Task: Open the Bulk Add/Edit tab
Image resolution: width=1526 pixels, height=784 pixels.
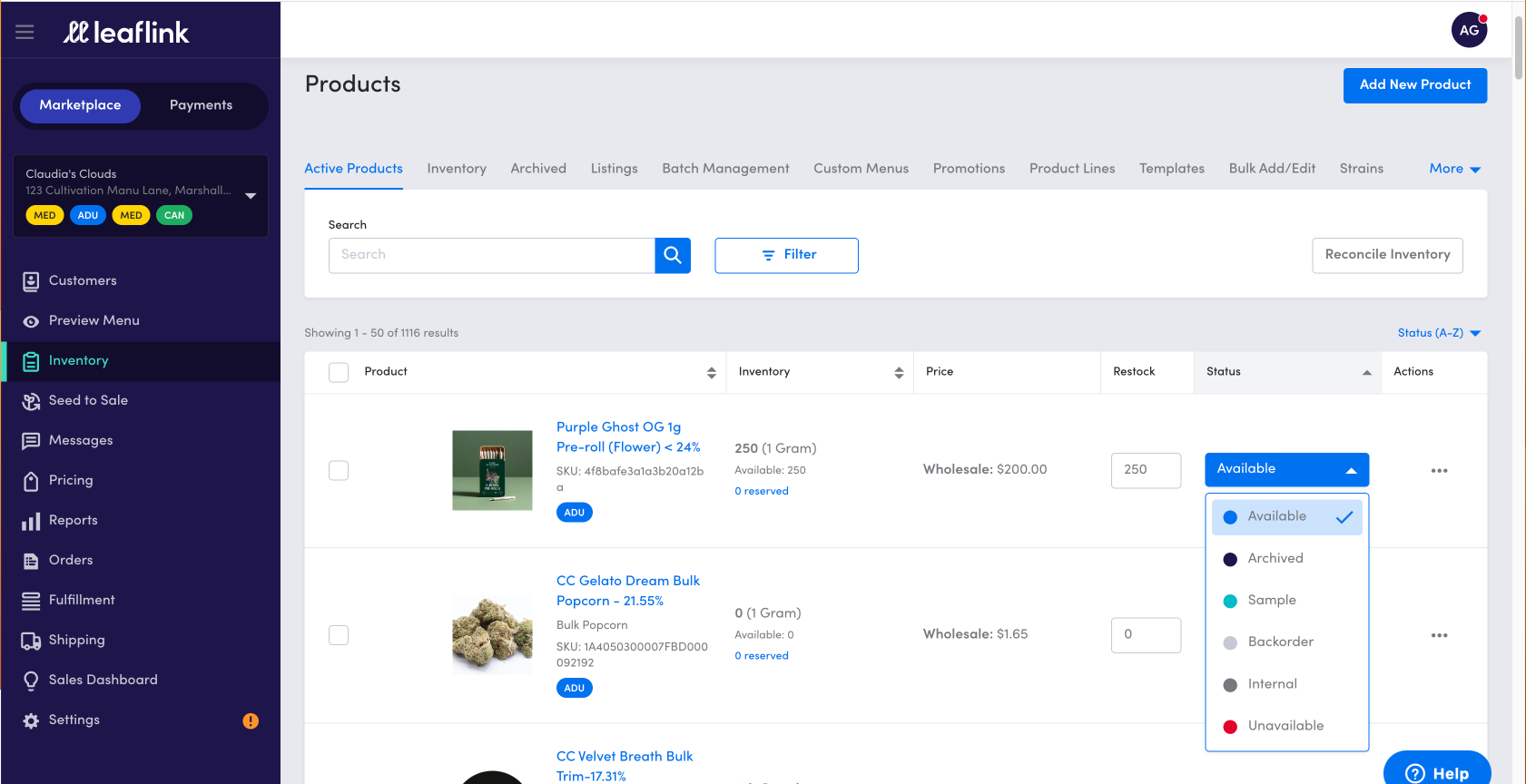Action: click(x=1272, y=169)
